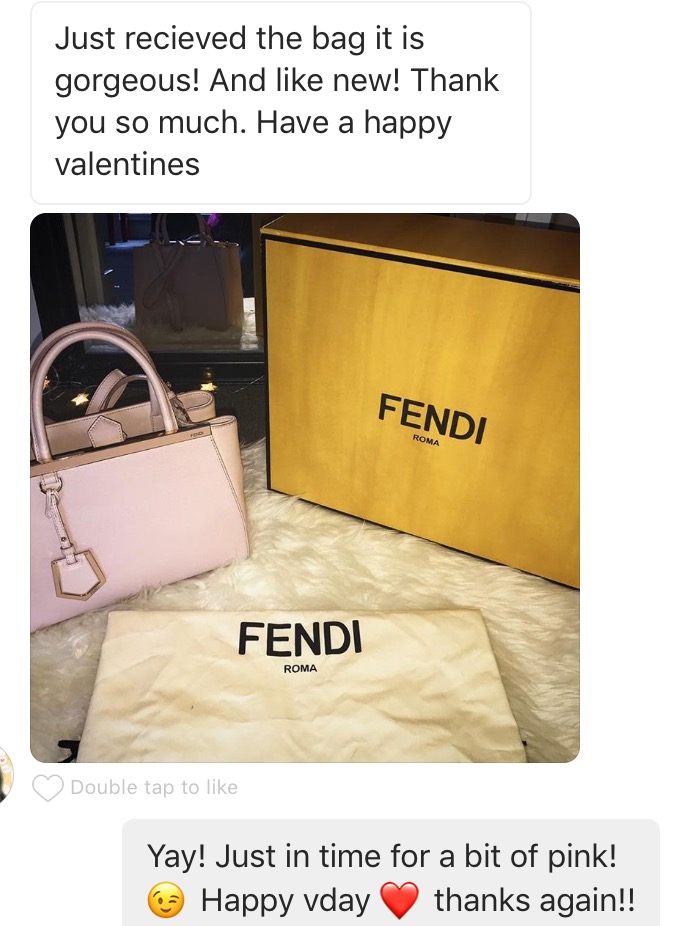This screenshot has height=926, width=676.
Task: Tap the sender's profile avatar
Action: [6, 774]
